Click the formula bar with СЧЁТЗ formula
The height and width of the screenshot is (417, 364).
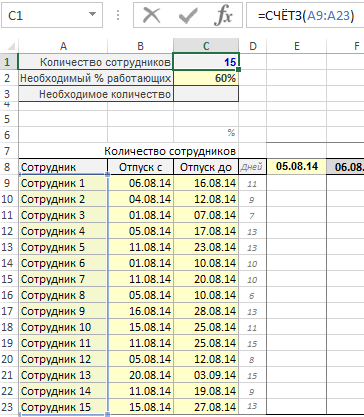click(305, 15)
